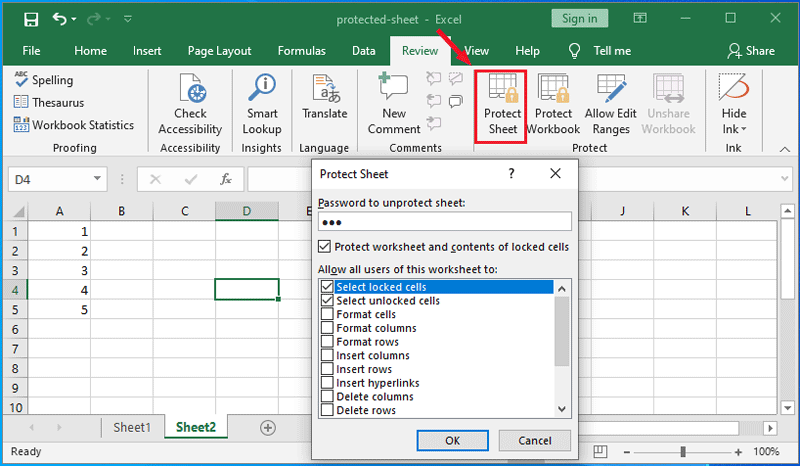
Task: Add a new sheet with plus icon
Action: [x=268, y=428]
